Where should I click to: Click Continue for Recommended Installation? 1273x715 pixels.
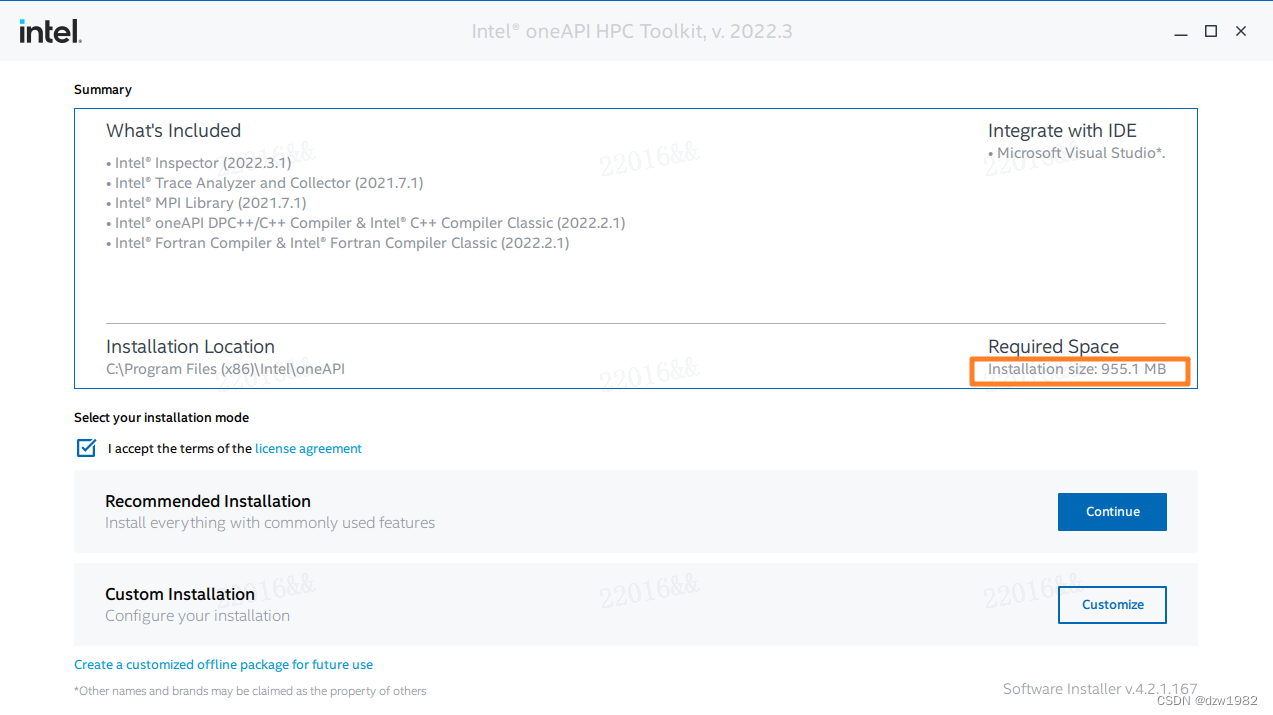[1112, 512]
